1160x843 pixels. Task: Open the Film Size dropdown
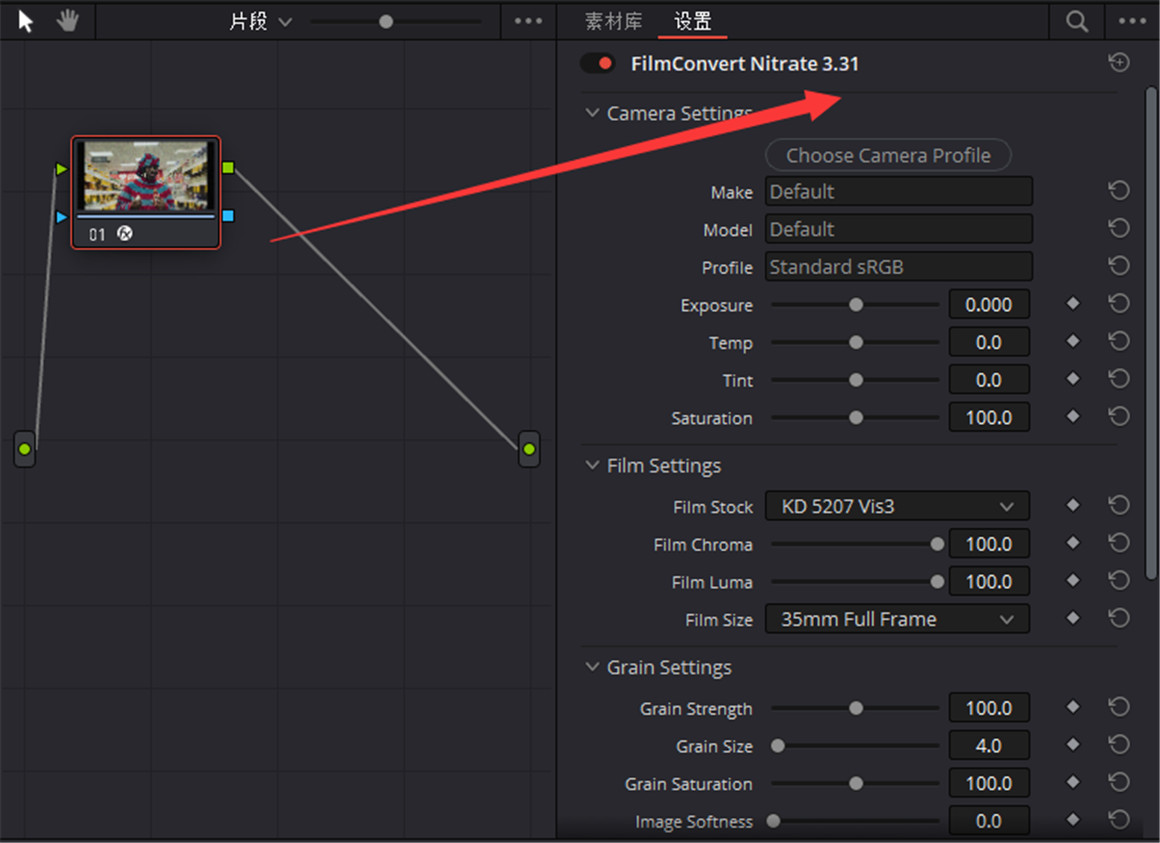point(897,619)
